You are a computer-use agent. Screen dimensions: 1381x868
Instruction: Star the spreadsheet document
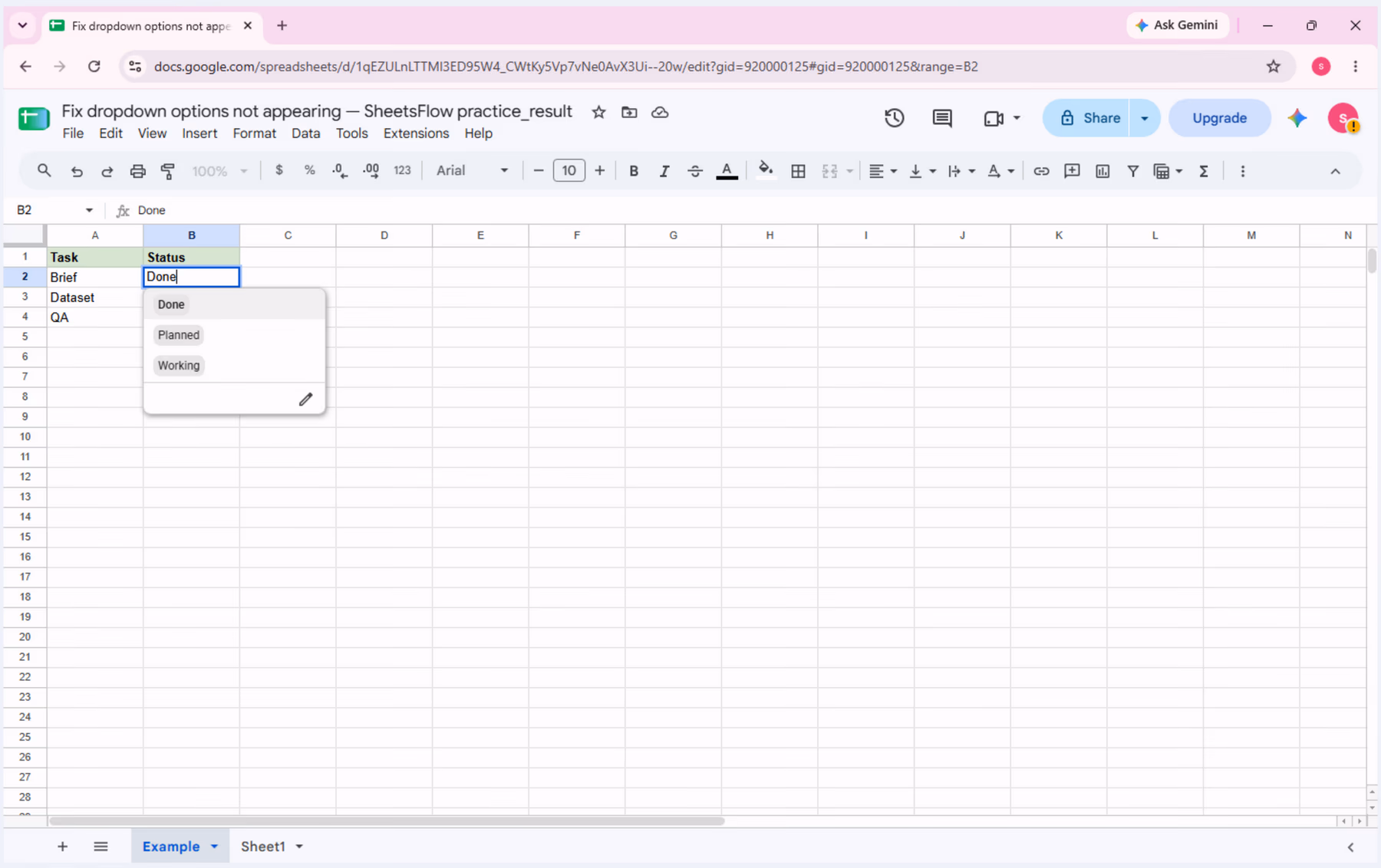(x=598, y=112)
